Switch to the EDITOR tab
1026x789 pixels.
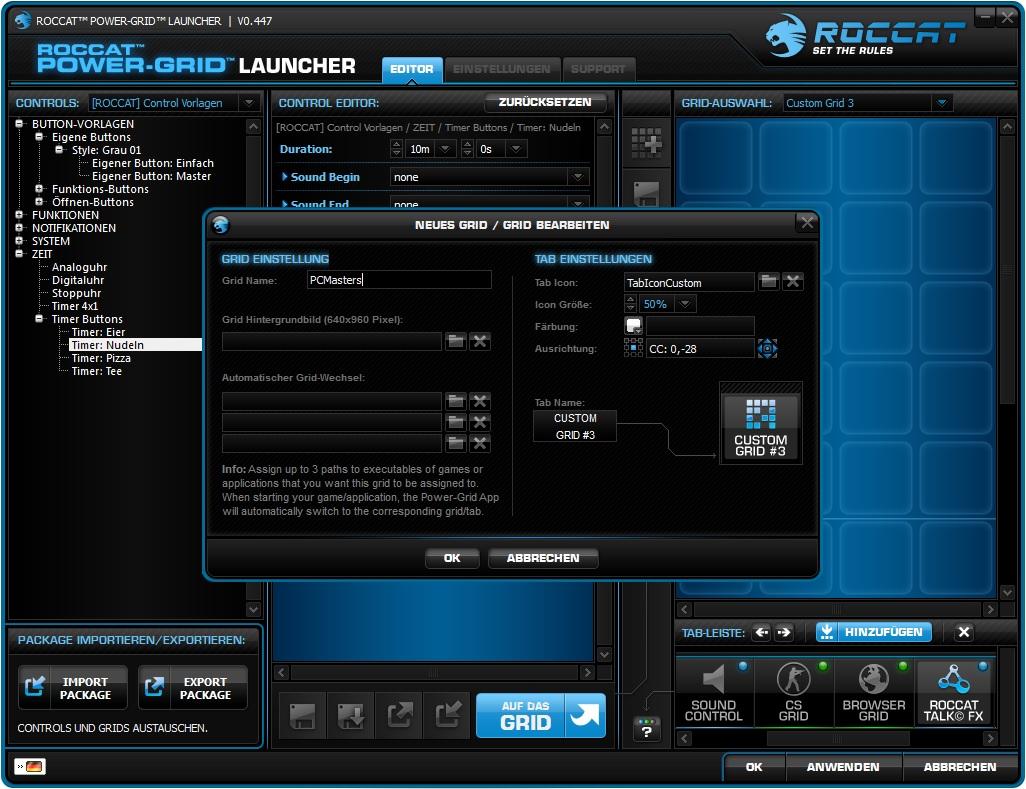click(412, 69)
